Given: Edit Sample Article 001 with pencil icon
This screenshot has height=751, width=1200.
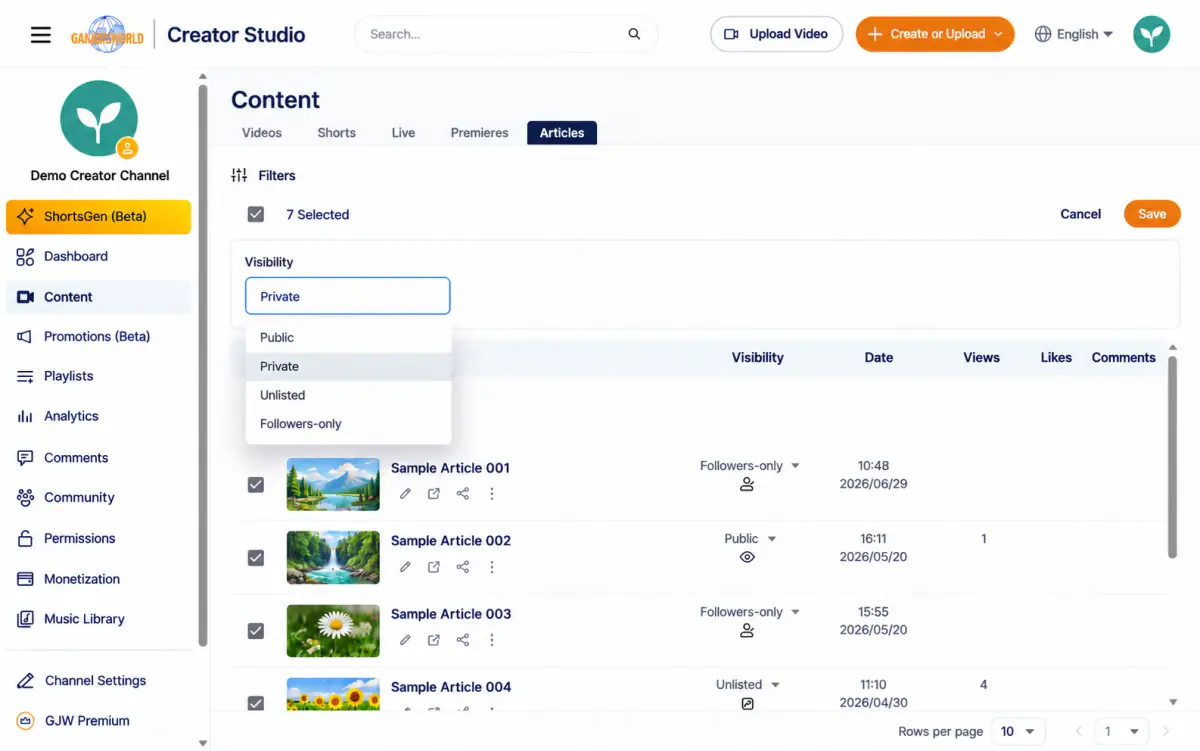Looking at the screenshot, I should coord(405,494).
